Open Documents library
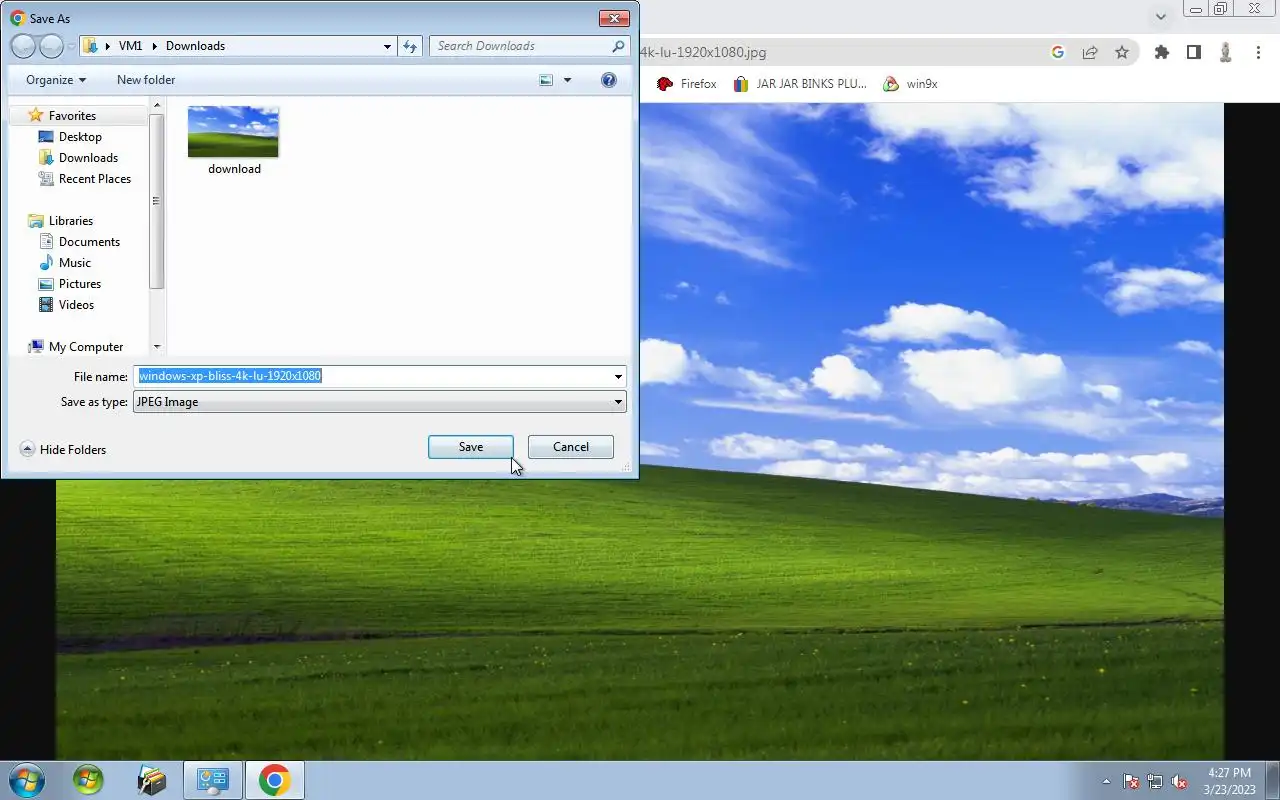The height and width of the screenshot is (800, 1280). [89, 242]
